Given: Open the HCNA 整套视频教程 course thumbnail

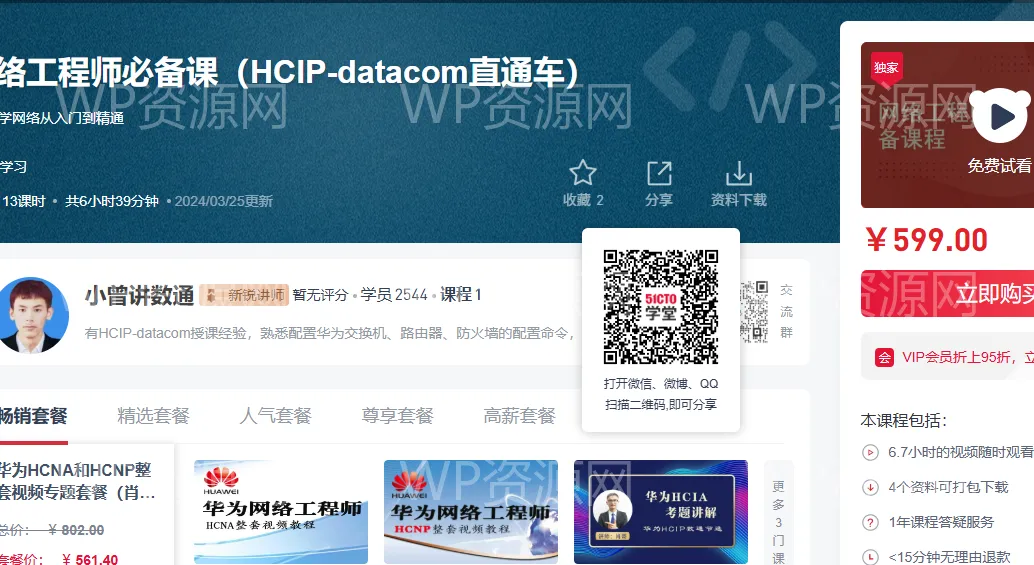Looking at the screenshot, I should [281, 512].
